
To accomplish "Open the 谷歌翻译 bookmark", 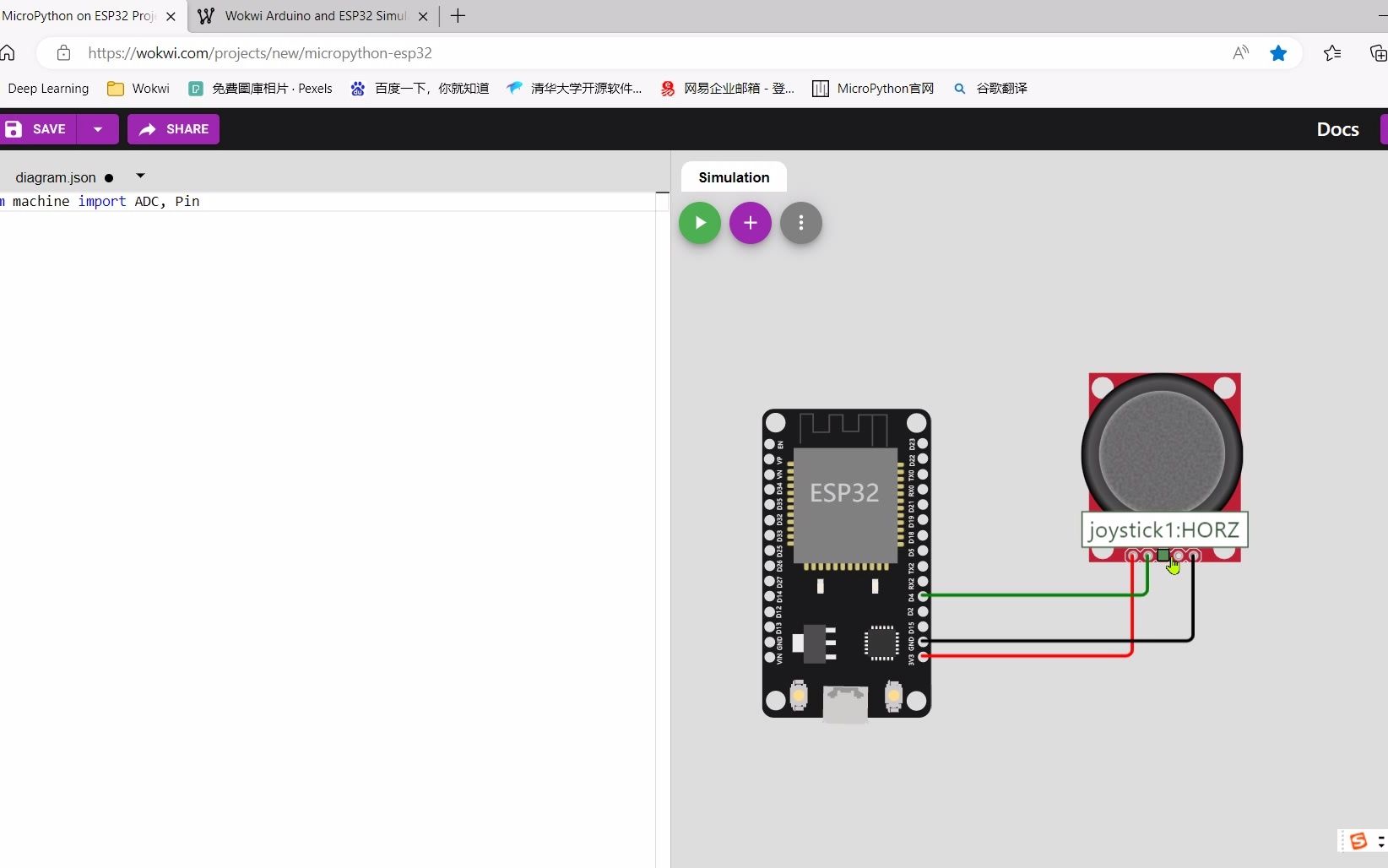I will click(x=989, y=88).
